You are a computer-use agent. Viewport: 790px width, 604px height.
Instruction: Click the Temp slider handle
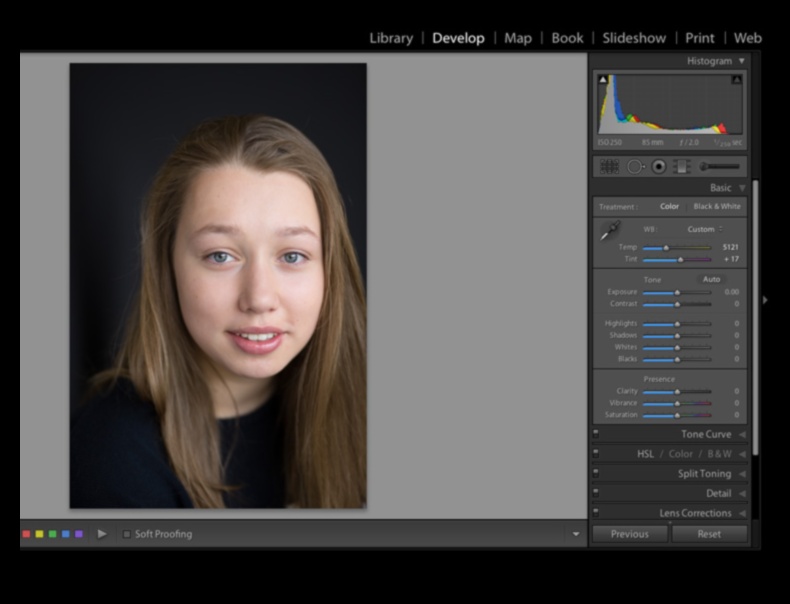point(666,247)
